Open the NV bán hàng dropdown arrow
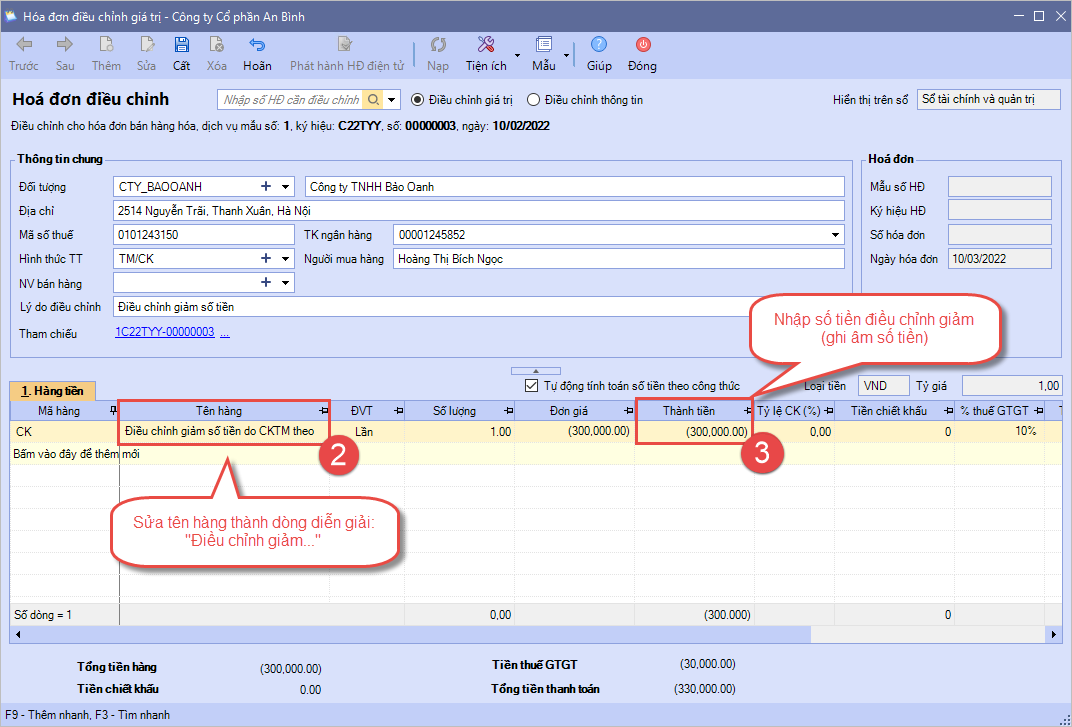Screen dimensions: 1072x727 (286, 283)
